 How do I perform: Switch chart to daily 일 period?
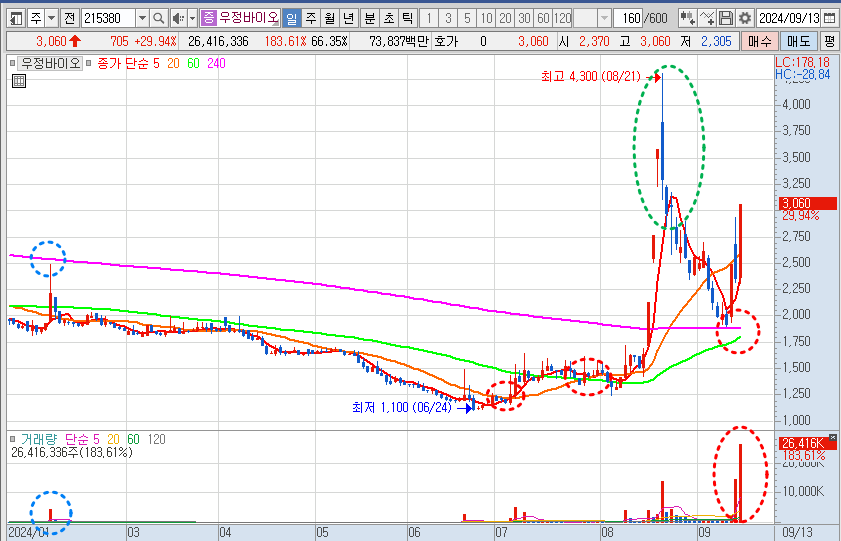click(291, 19)
